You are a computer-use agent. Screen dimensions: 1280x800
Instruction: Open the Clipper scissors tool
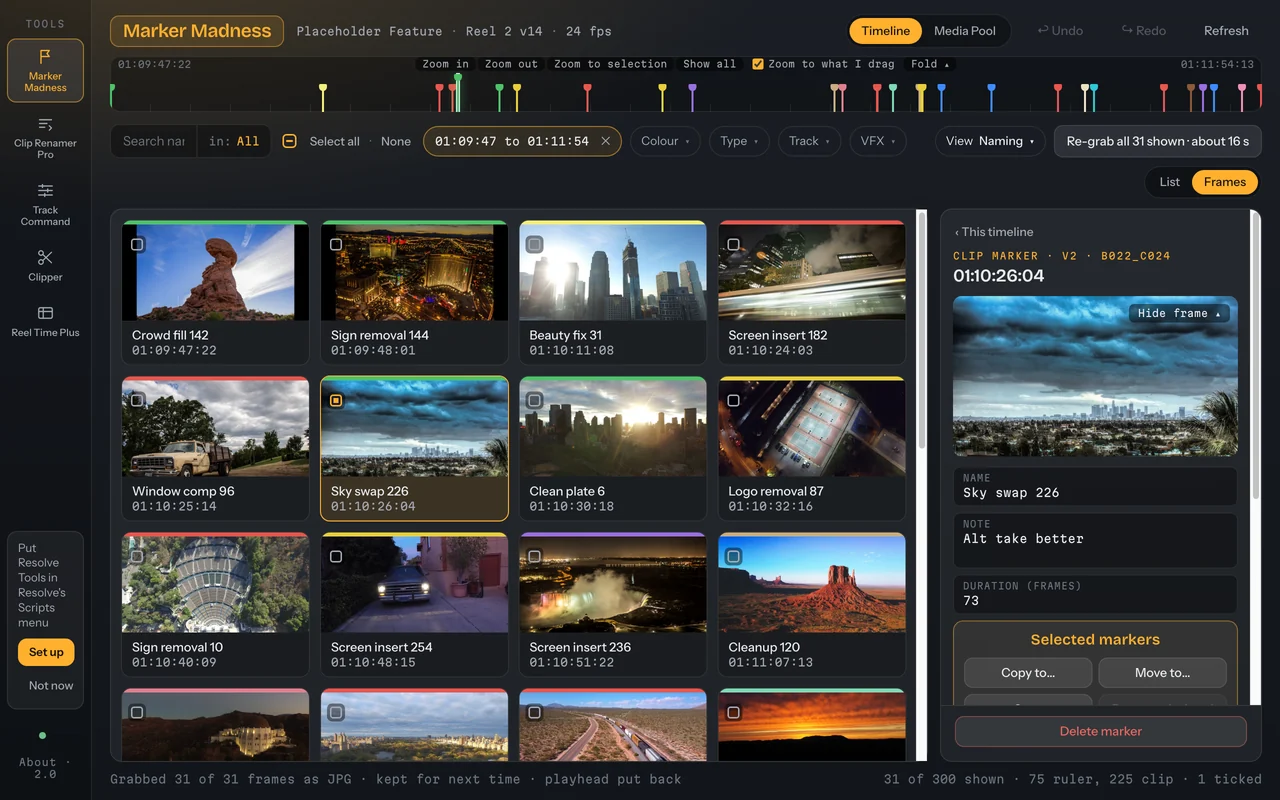[x=45, y=266]
